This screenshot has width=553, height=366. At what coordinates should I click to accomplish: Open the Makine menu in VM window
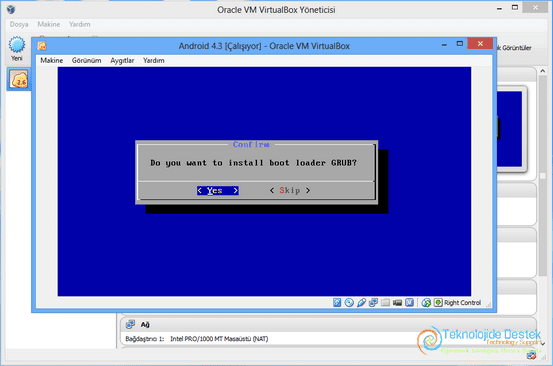click(x=51, y=60)
